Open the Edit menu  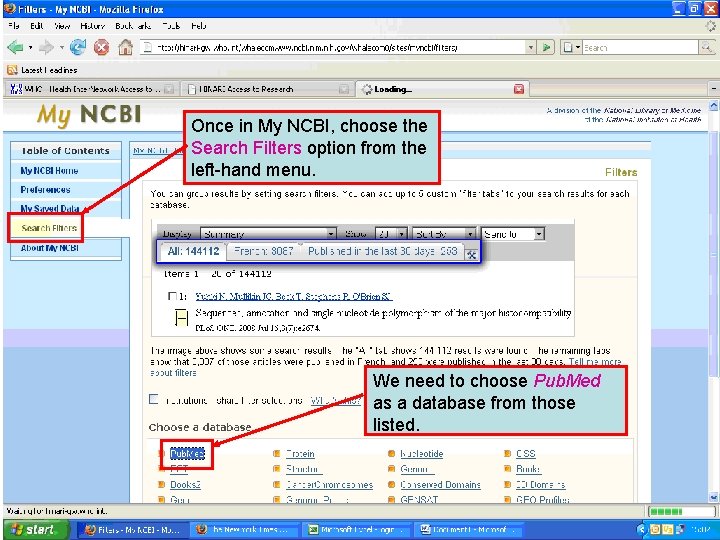(x=37, y=26)
